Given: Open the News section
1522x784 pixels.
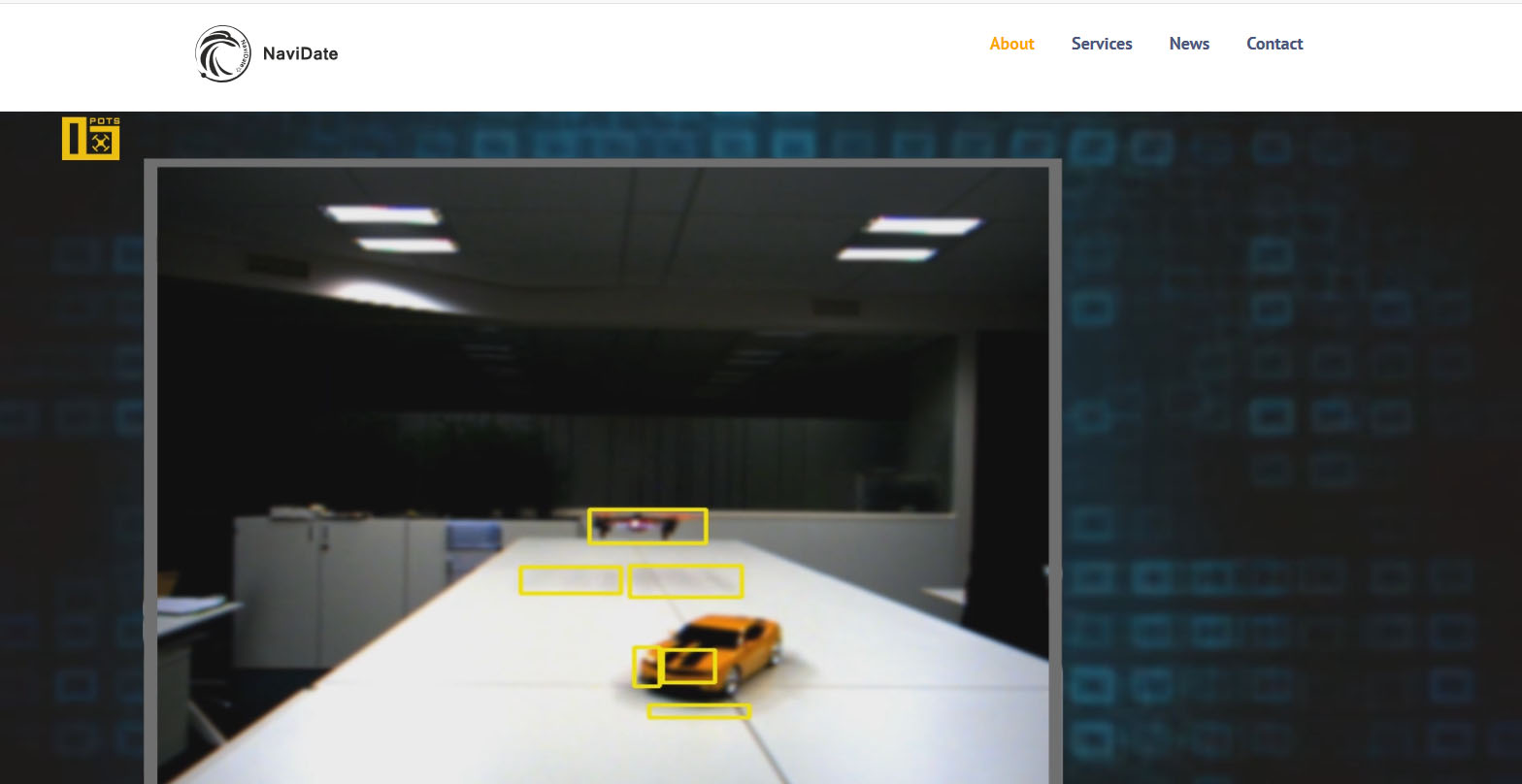Looking at the screenshot, I should tap(1189, 44).
